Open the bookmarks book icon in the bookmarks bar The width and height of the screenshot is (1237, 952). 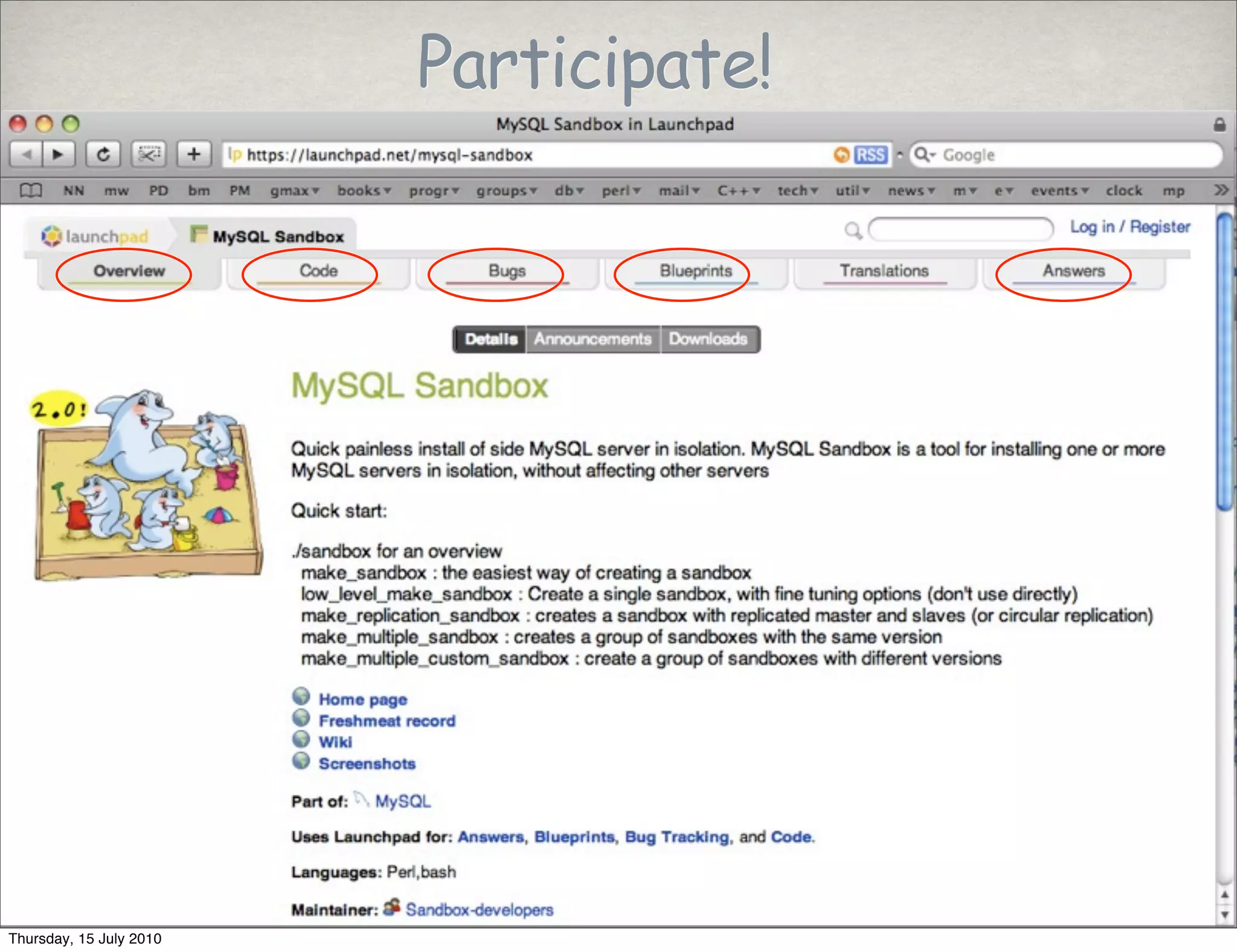[x=31, y=191]
